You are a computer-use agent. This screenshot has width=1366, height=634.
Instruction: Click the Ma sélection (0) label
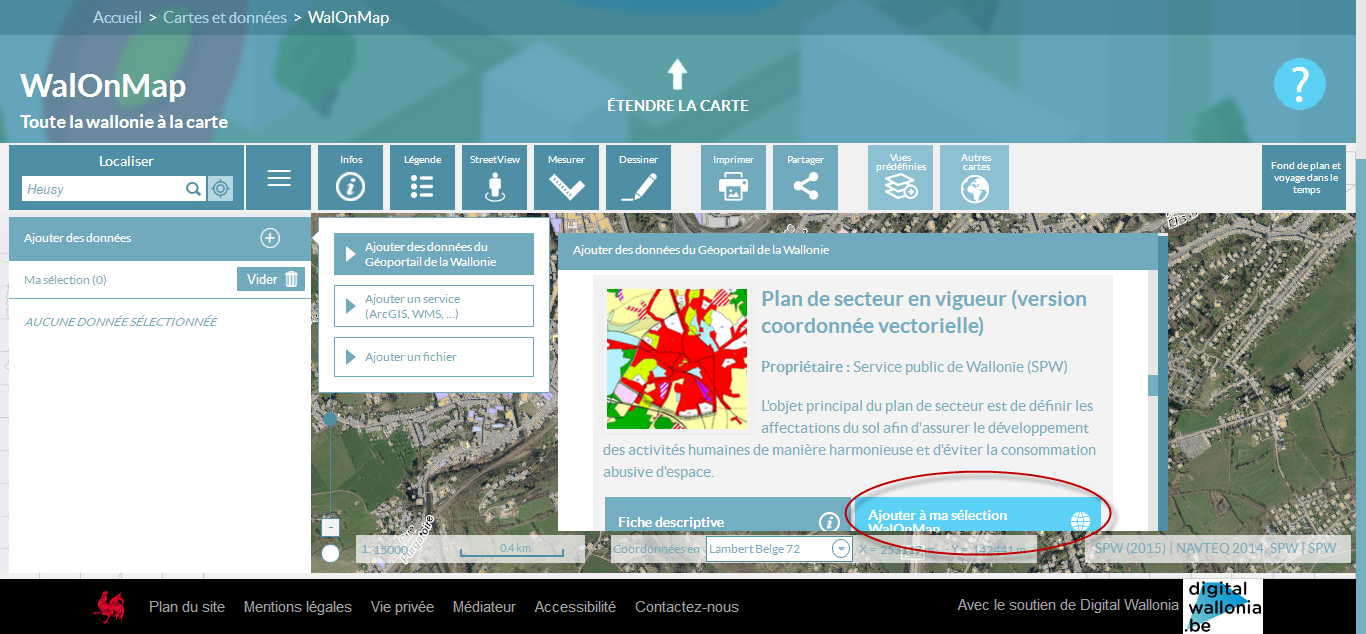[x=65, y=280]
